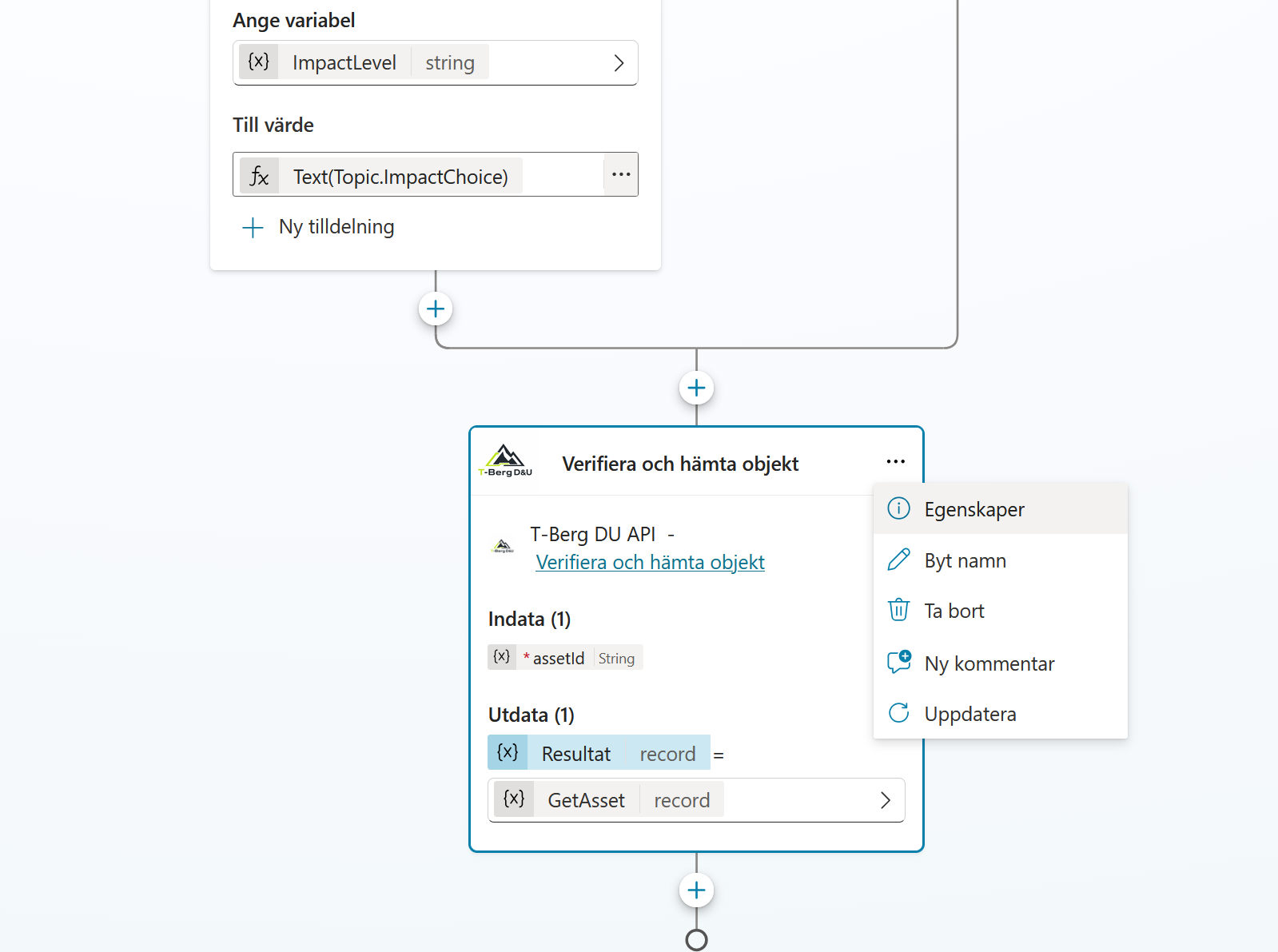Click the GetAsset {x} variable icon

[x=514, y=799]
